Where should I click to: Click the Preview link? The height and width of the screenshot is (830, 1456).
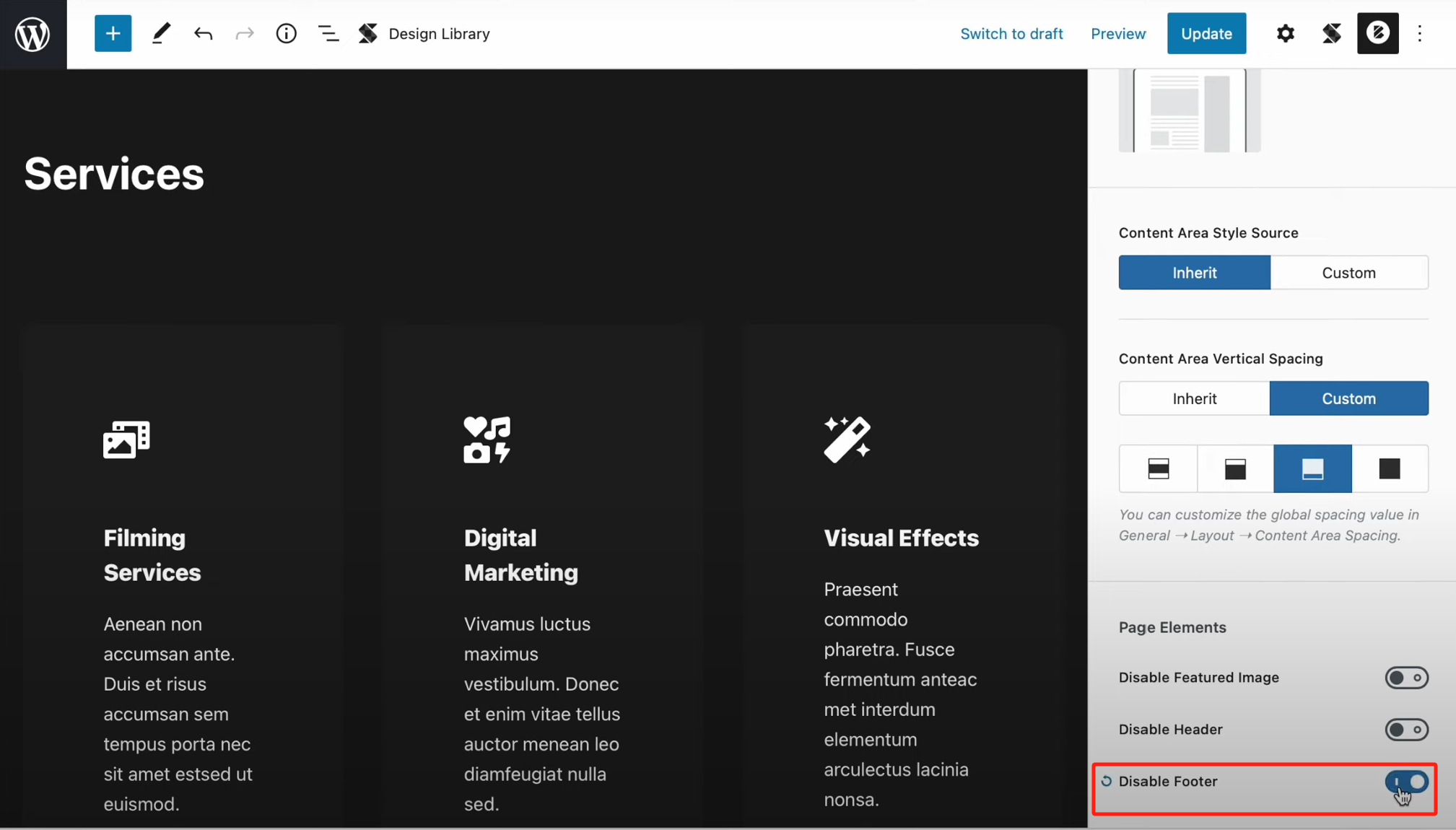(1117, 33)
